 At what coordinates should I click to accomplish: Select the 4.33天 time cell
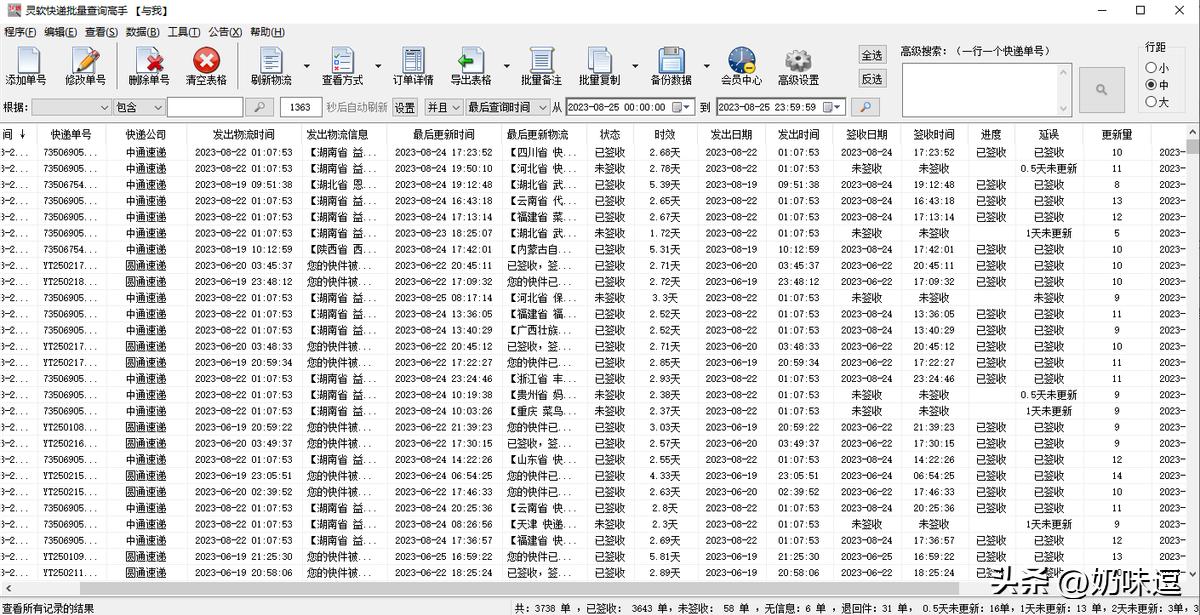pyautogui.click(x=665, y=476)
